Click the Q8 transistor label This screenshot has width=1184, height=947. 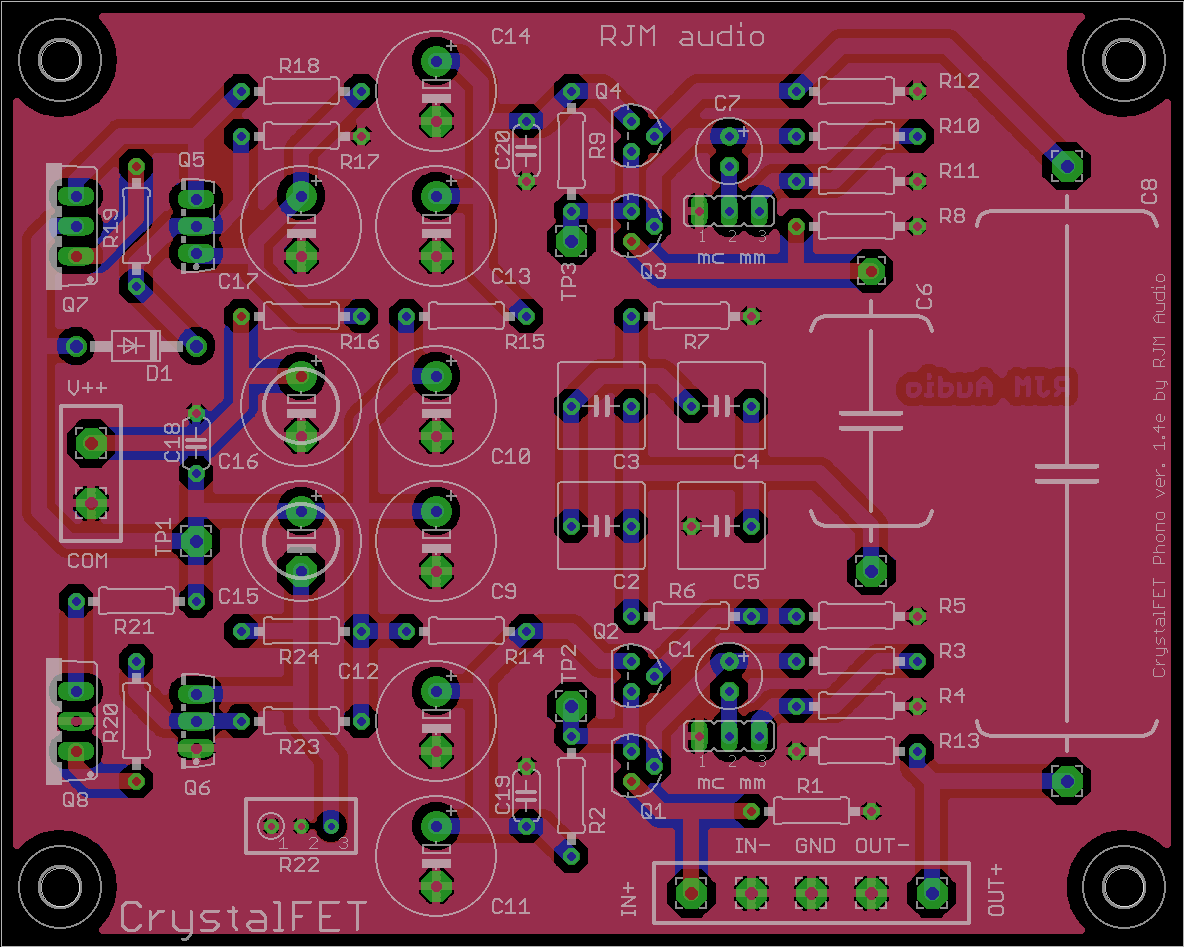tap(76, 799)
